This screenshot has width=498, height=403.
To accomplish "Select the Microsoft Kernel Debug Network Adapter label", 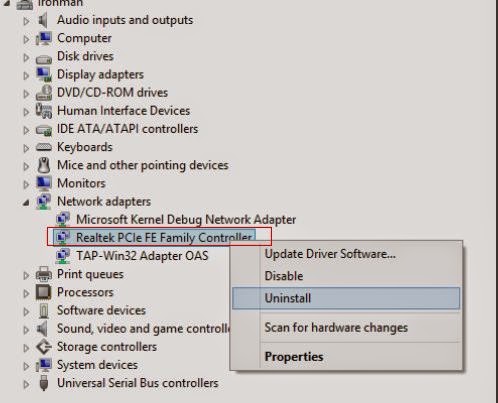I will (x=186, y=220).
